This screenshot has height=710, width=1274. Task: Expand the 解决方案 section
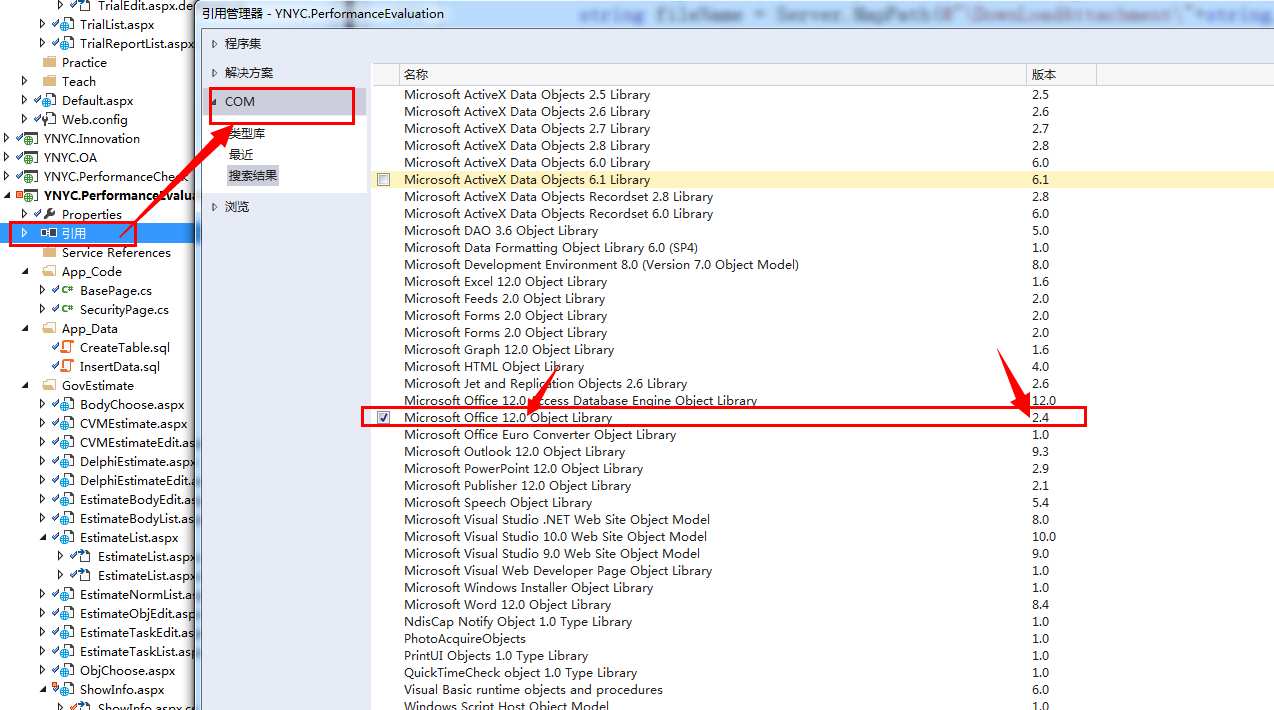coord(214,73)
